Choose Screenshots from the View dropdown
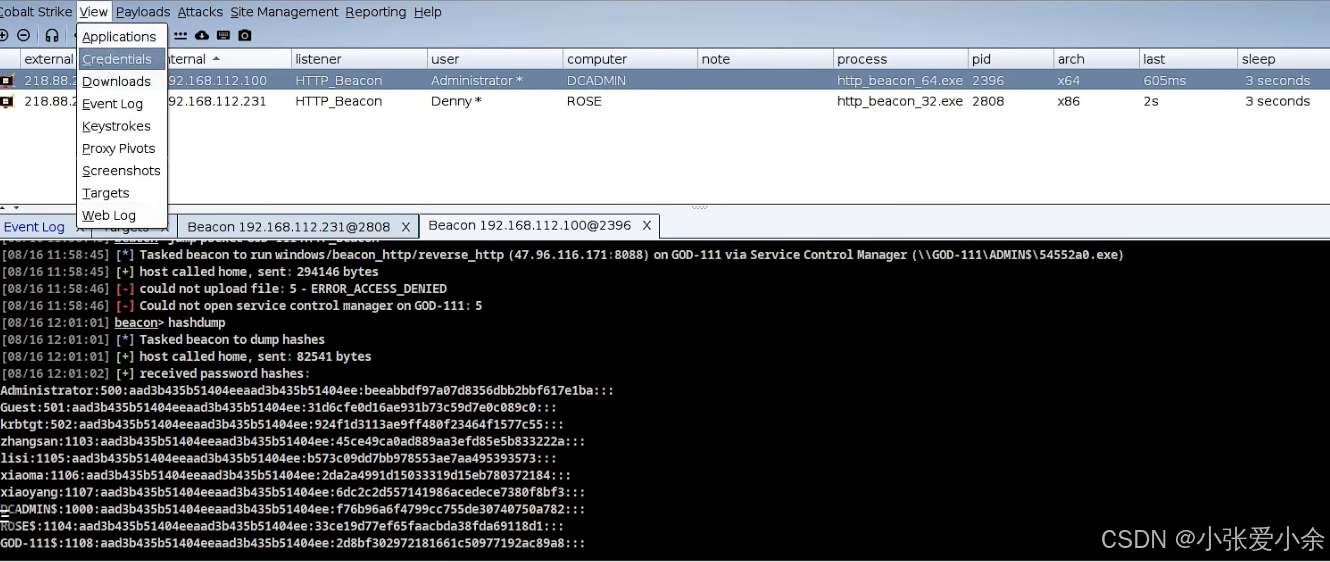The width and height of the screenshot is (1330, 562). coord(122,171)
